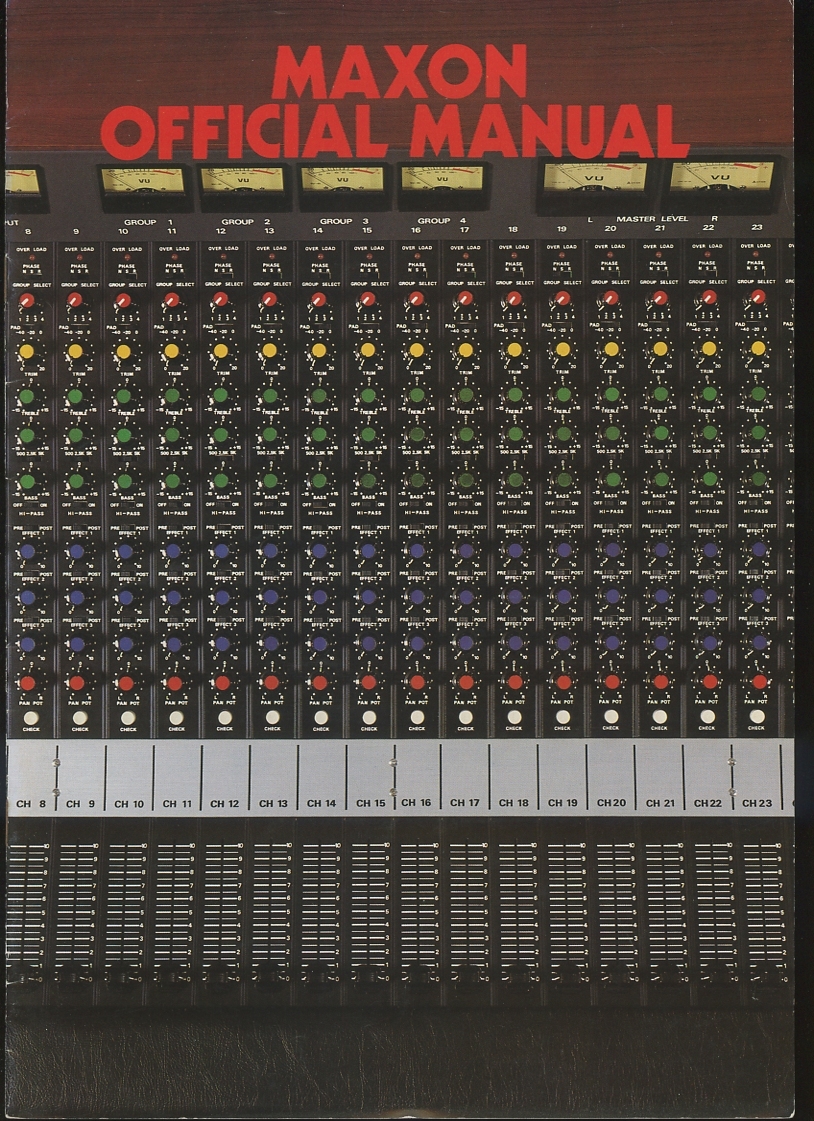Click the blue Effect 3 knob on channel 12
Screen dimensions: 814x1121
point(222,643)
